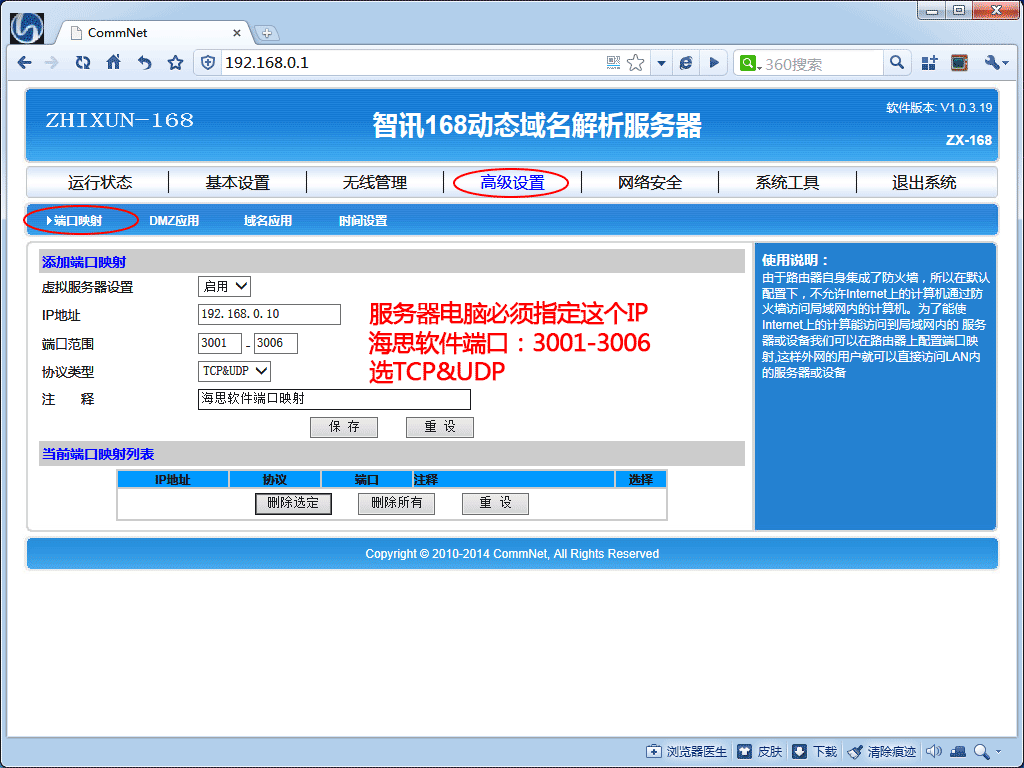Click the 选择 column header
The width and height of the screenshot is (1024, 768).
[x=641, y=479]
